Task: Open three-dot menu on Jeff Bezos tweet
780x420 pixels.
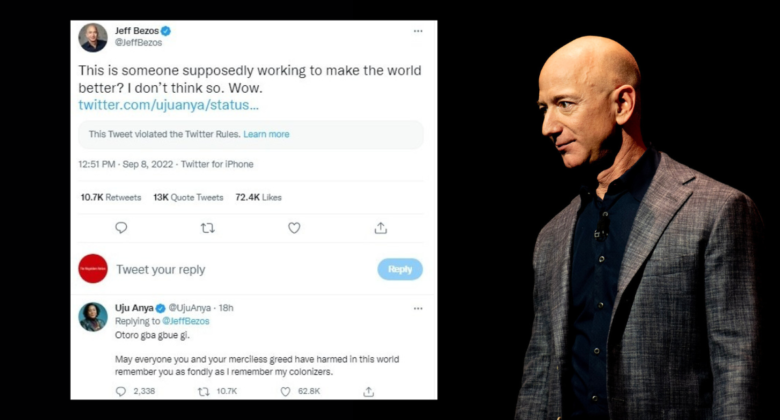Action: (418, 31)
